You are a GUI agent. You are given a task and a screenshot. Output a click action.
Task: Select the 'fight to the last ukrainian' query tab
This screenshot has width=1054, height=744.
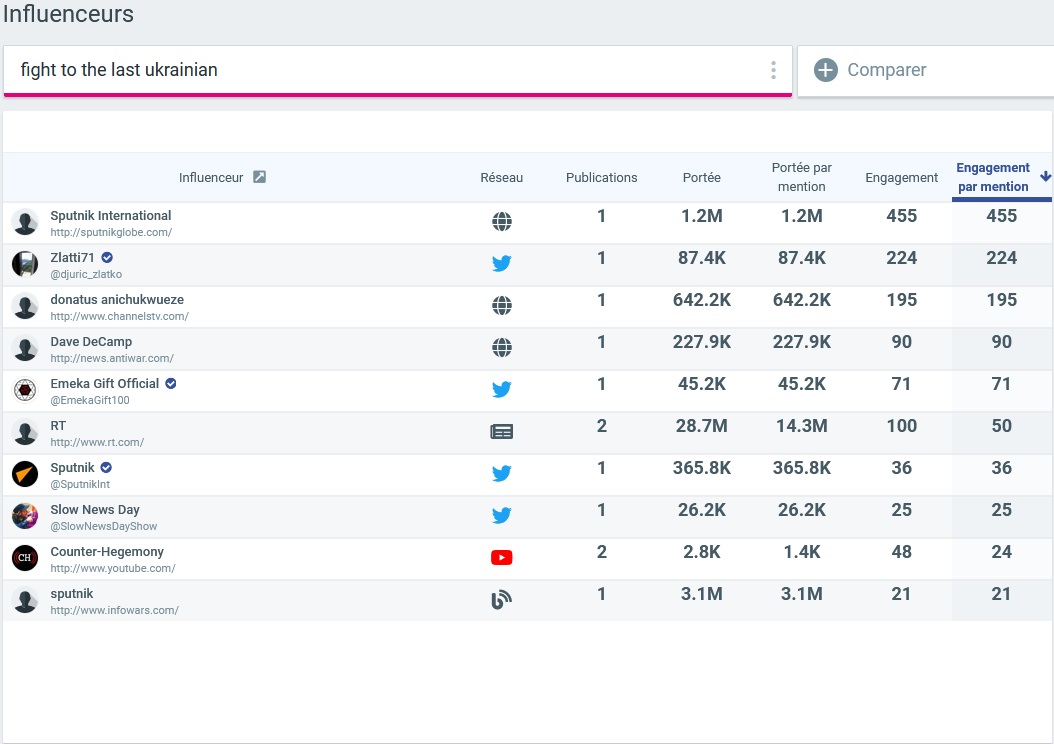click(398, 71)
